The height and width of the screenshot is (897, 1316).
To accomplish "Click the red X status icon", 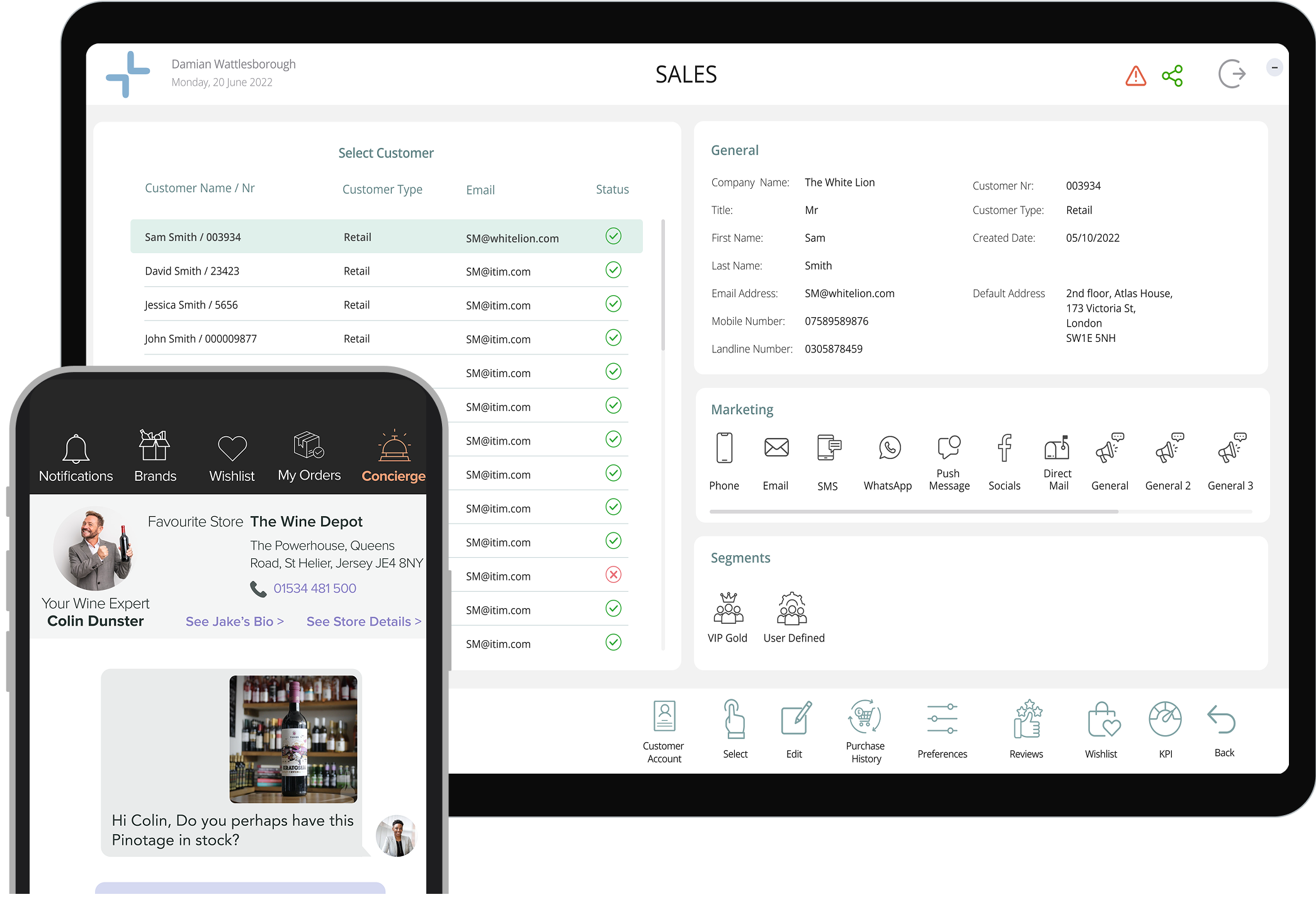I will (x=613, y=575).
